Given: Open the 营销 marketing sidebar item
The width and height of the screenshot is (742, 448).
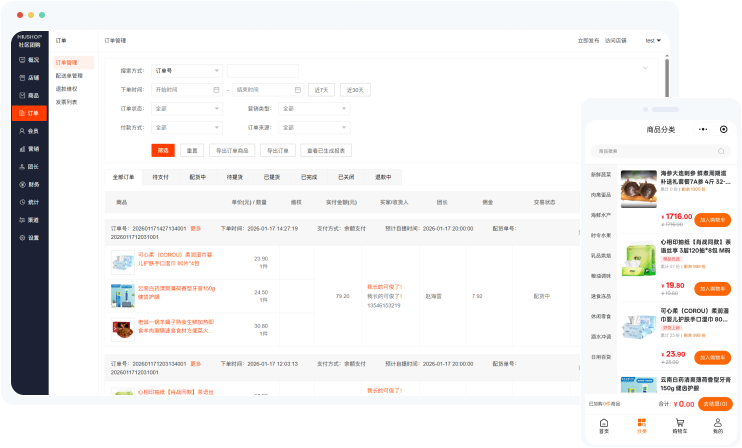Looking at the screenshot, I should point(29,149).
